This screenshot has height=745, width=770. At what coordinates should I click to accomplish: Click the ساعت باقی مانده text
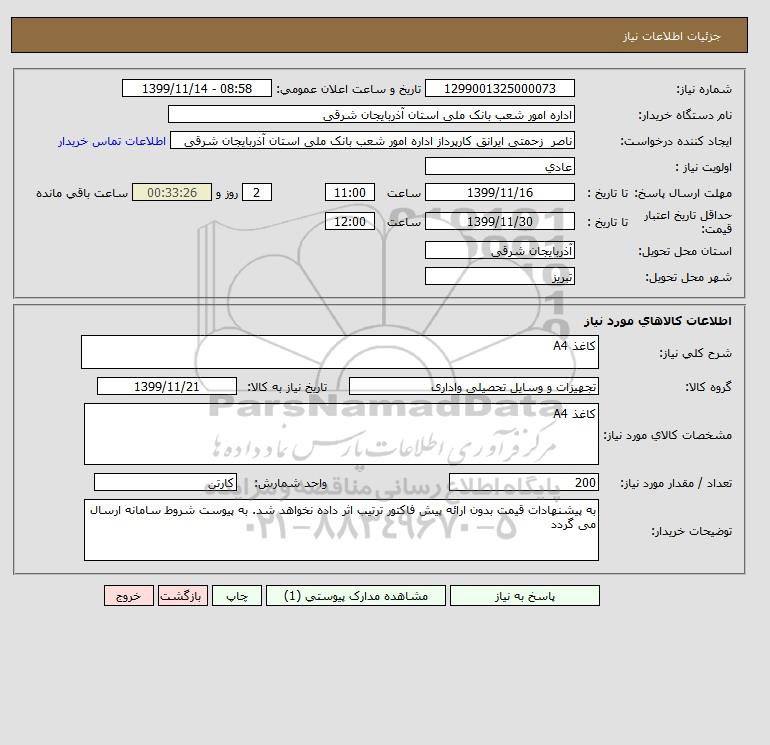82,193
